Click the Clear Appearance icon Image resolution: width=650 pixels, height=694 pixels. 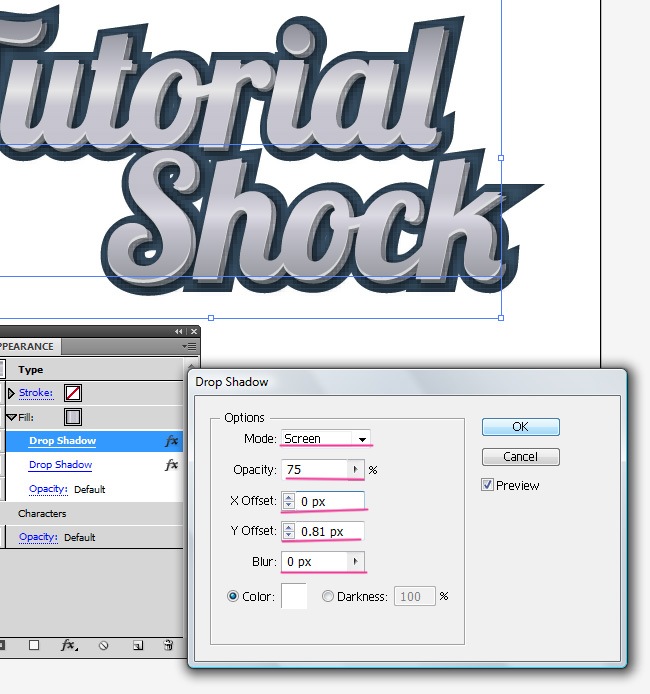click(x=104, y=646)
